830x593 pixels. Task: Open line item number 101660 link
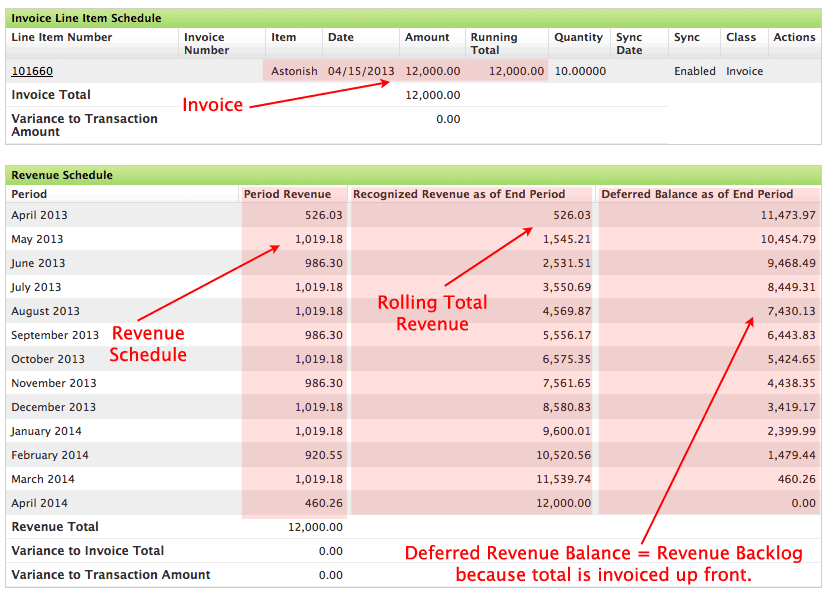(32, 71)
